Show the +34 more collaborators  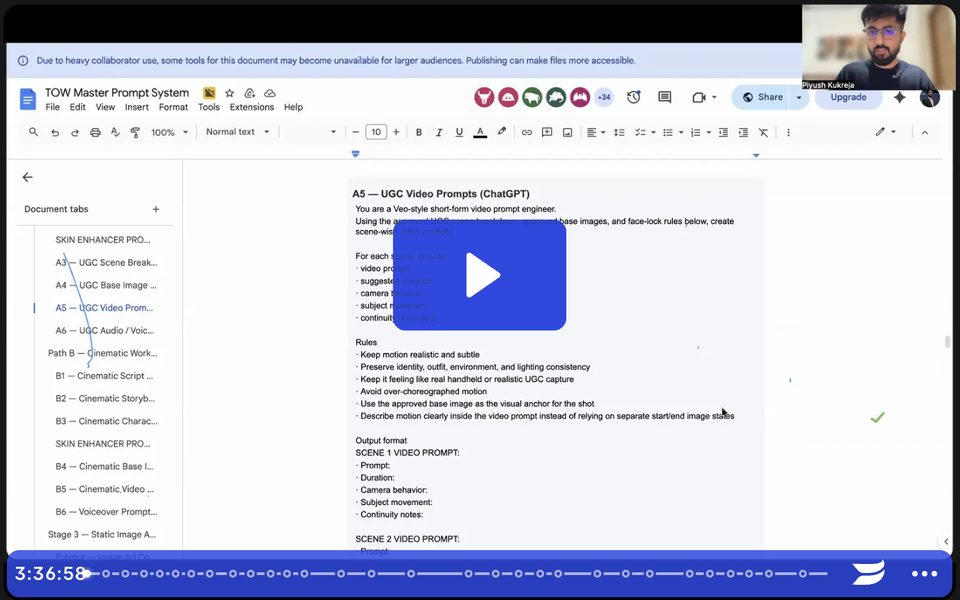click(x=604, y=97)
